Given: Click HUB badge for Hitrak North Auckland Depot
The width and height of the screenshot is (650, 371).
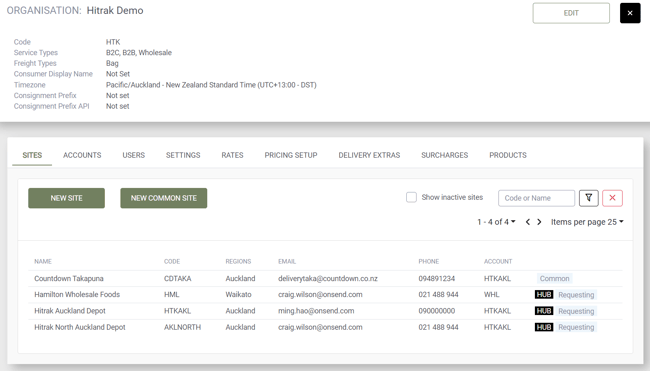Looking at the screenshot, I should pos(544,327).
